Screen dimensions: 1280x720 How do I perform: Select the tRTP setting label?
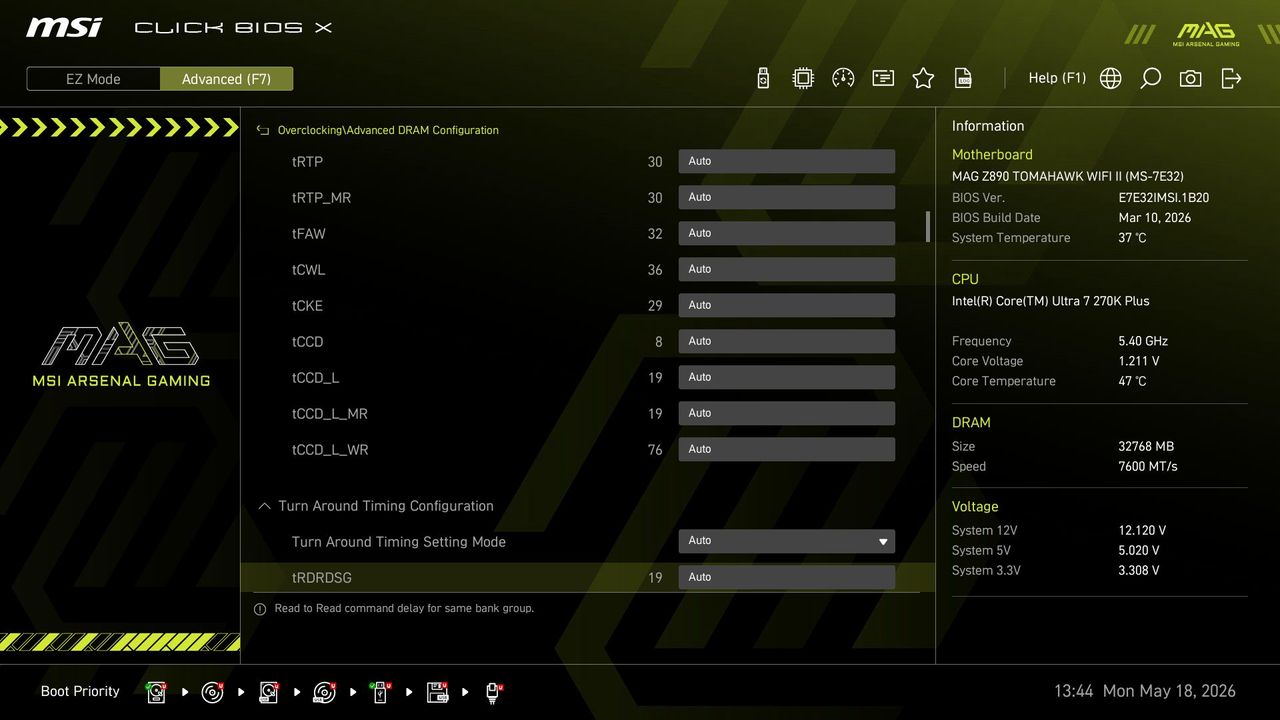(x=307, y=162)
